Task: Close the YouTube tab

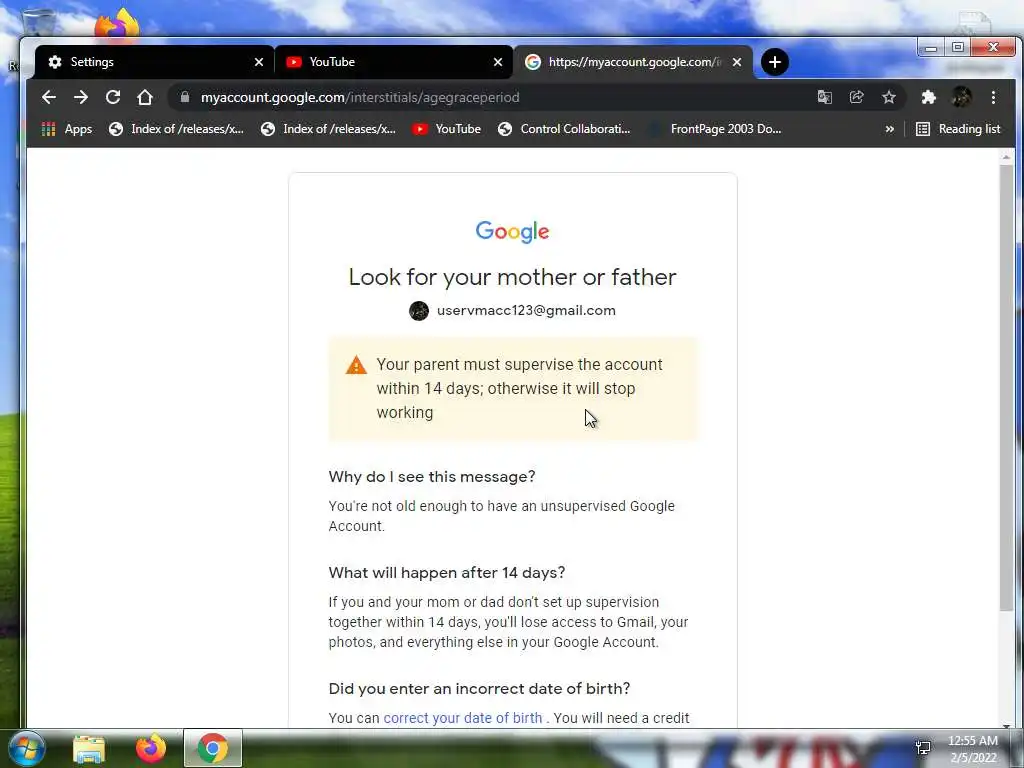Action: pos(498,62)
